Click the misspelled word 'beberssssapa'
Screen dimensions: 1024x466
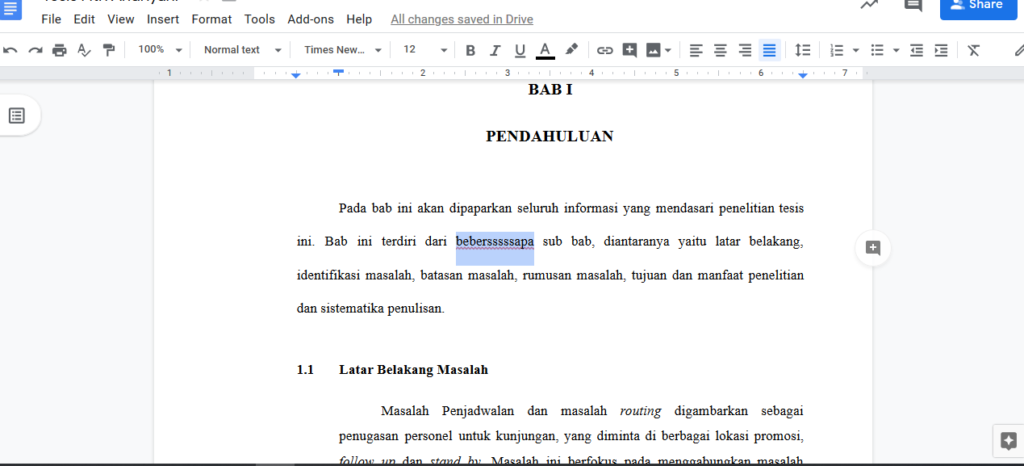(x=494, y=242)
